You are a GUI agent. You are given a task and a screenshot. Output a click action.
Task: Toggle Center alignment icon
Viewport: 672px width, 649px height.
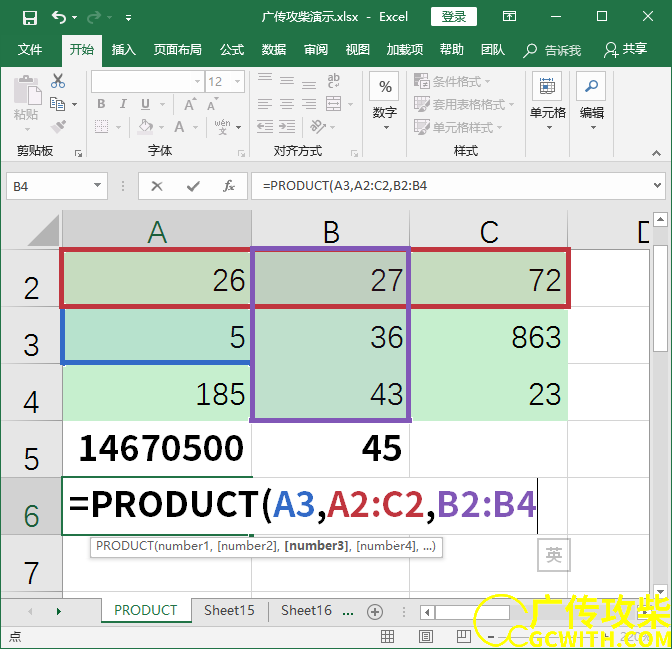pyautogui.click(x=287, y=104)
